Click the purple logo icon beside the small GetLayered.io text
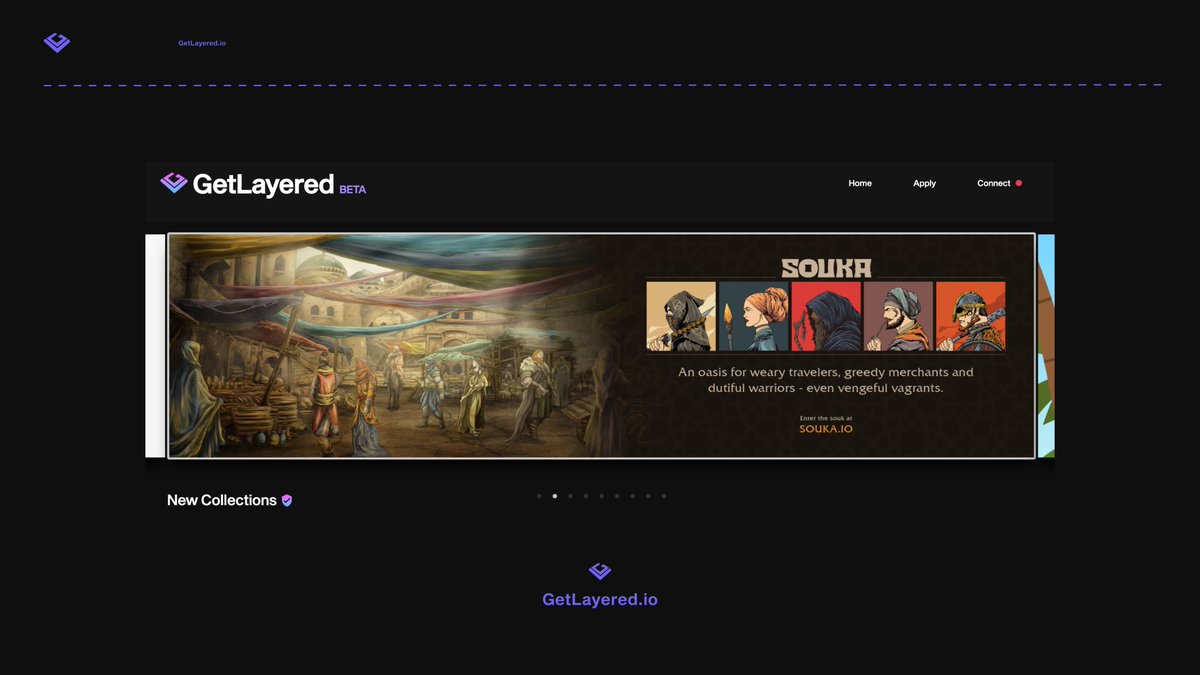1200x675 pixels. click(57, 42)
